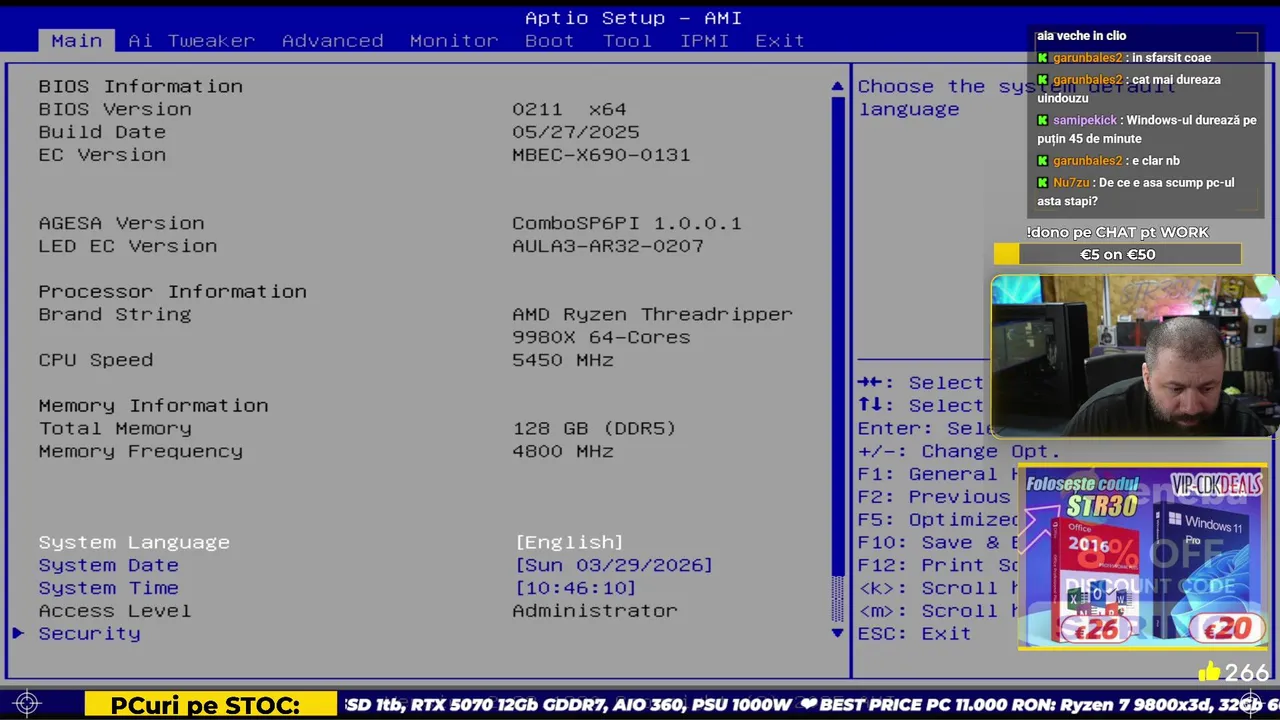Click the scrollbar up arrow
This screenshot has height=720, width=1280.
tap(838, 87)
